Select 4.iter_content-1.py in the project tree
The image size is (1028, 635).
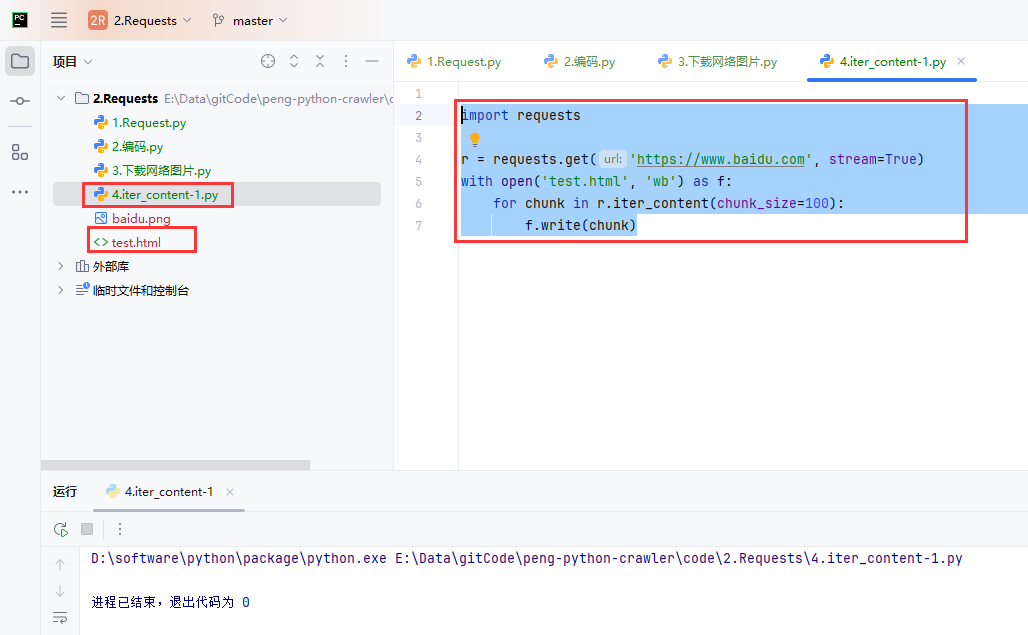165,195
